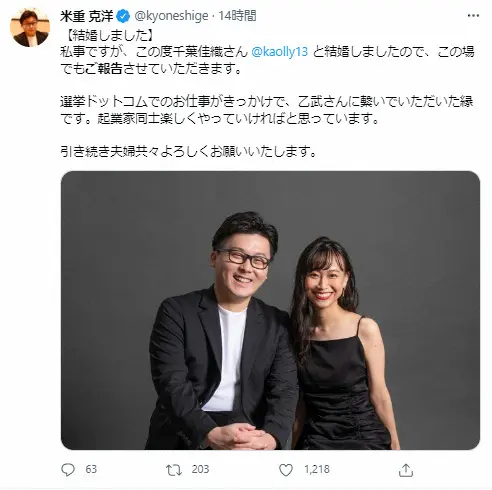Open the attached couple photo
Viewport: 492px width, 490px height.
[270, 310]
